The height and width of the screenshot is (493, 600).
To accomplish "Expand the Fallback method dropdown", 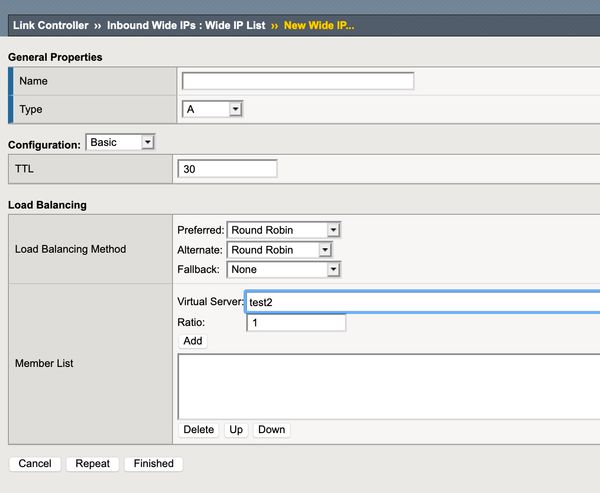I will (x=284, y=270).
